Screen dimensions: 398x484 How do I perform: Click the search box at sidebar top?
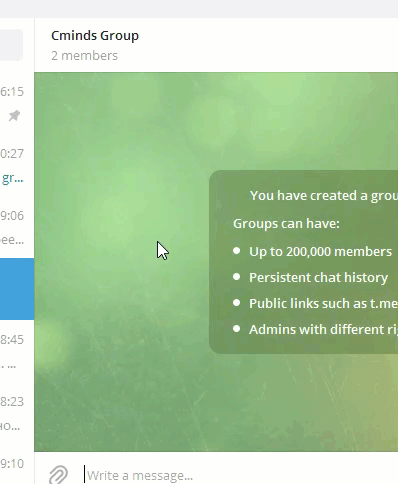[11, 45]
